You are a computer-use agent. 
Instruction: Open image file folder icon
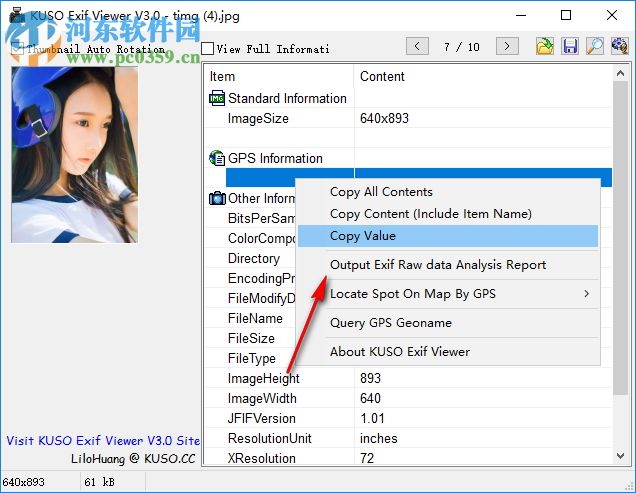[545, 46]
